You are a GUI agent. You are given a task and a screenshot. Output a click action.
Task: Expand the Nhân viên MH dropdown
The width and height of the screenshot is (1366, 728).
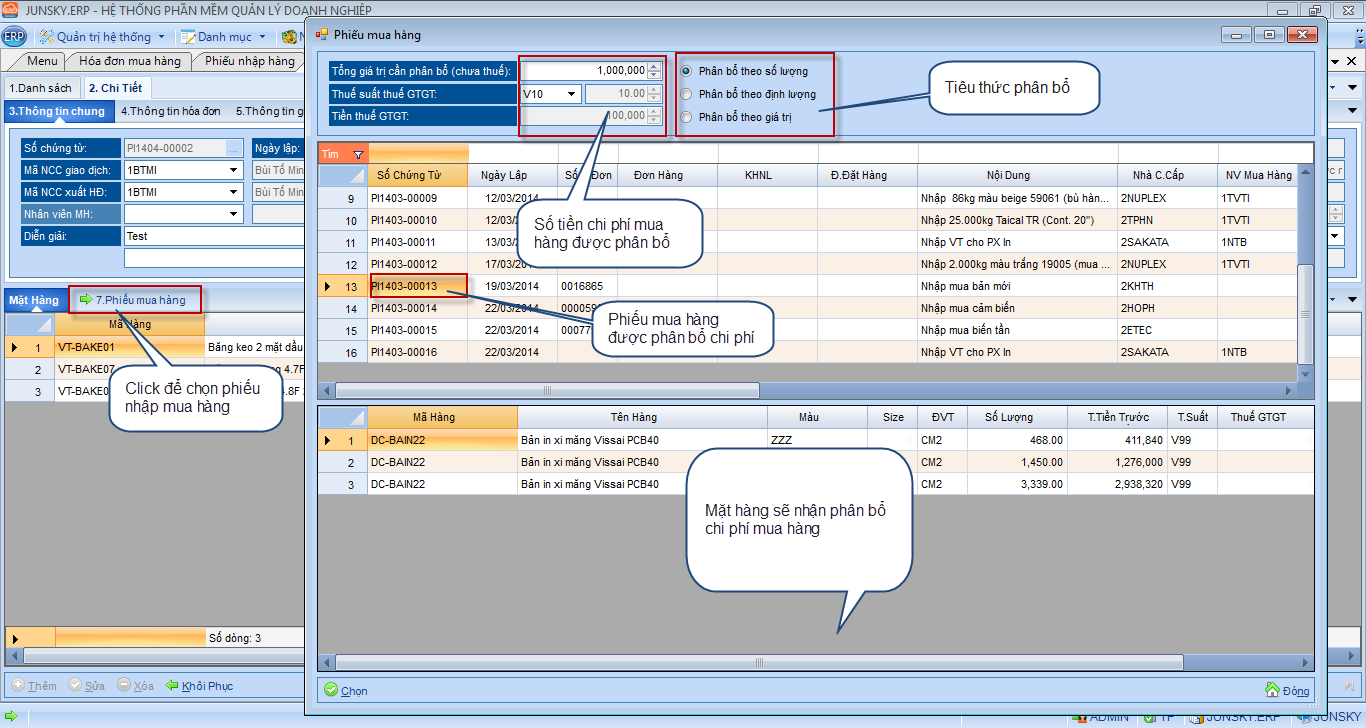(234, 214)
